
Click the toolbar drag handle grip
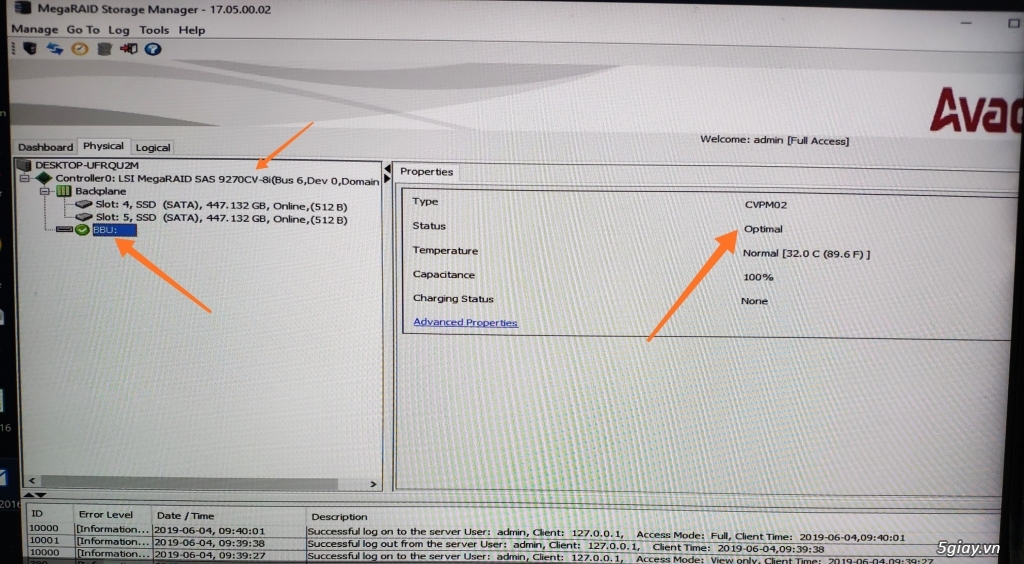pyautogui.click(x=12, y=48)
